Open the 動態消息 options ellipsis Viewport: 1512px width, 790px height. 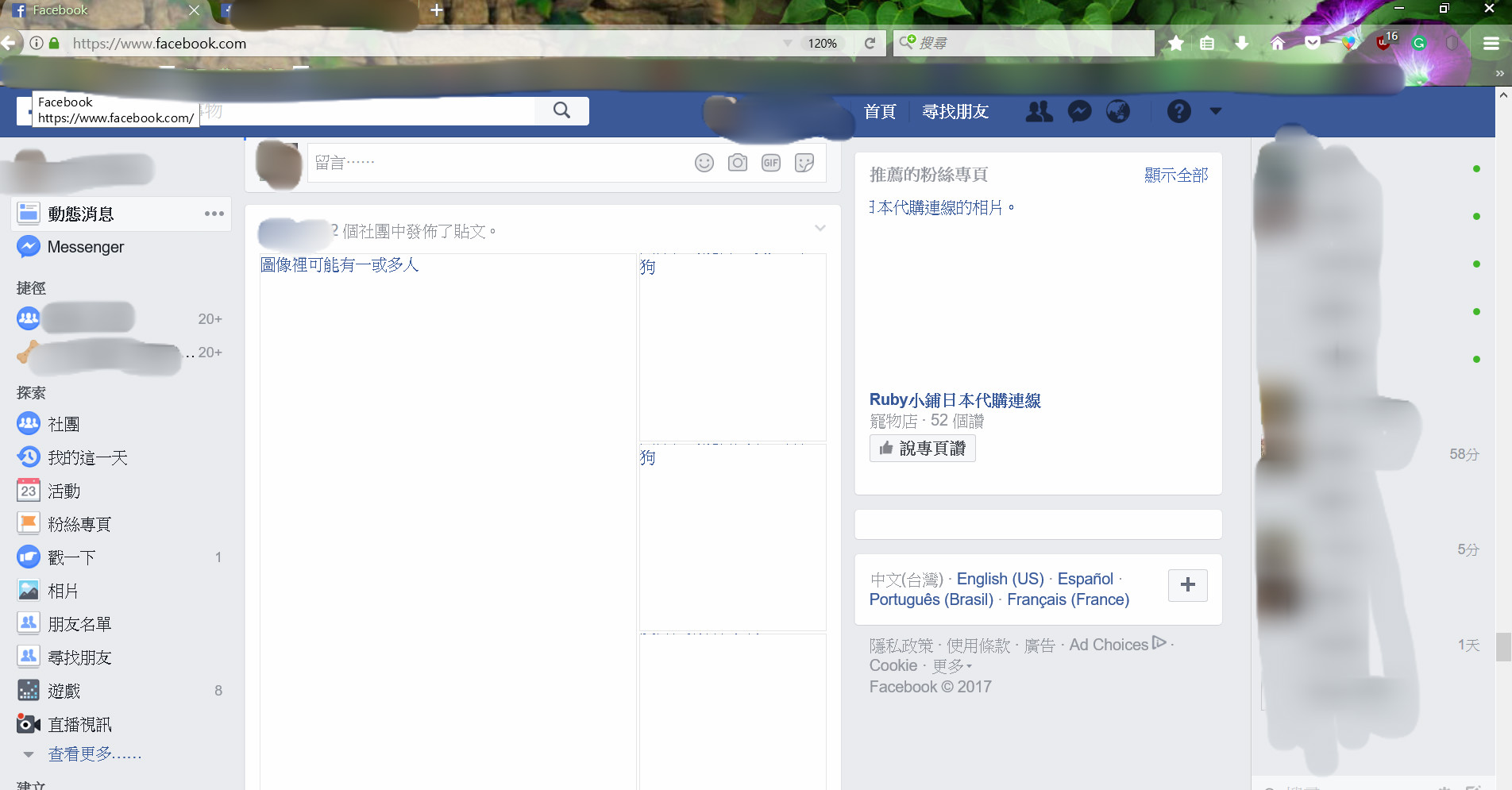214,214
